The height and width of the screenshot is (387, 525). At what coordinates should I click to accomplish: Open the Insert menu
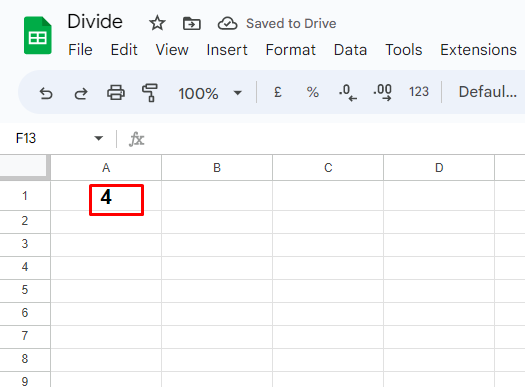[227, 50]
